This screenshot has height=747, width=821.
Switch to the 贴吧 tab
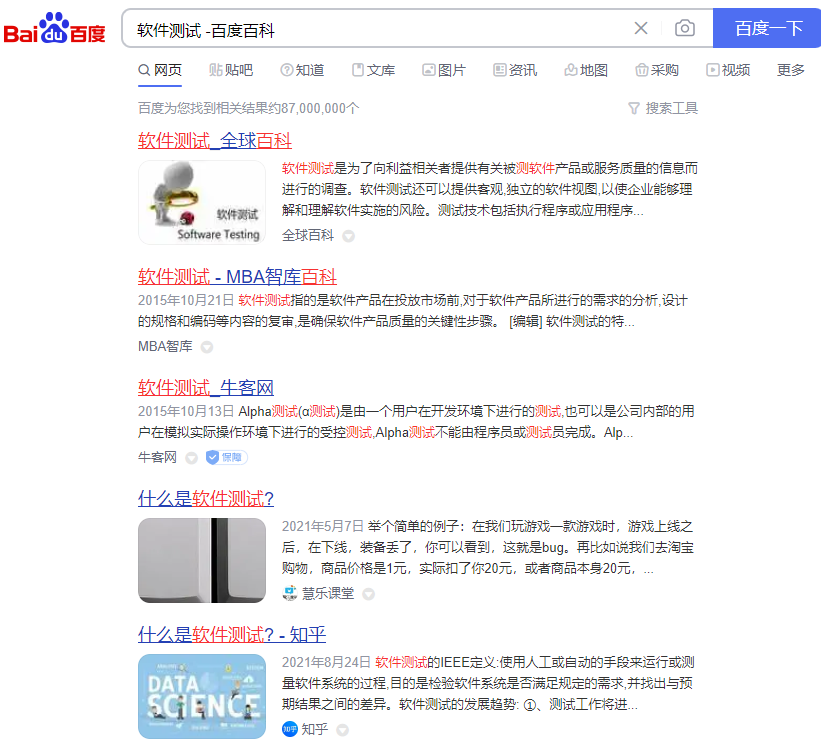click(231, 70)
